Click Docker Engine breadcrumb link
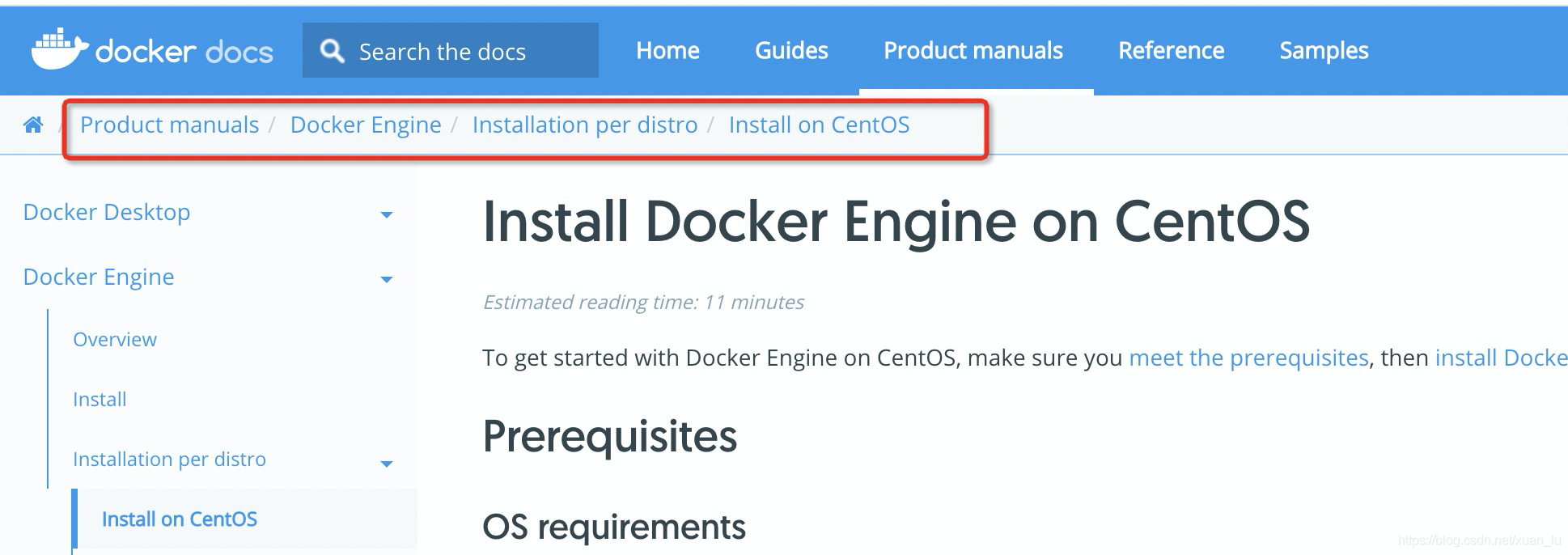 (x=366, y=125)
